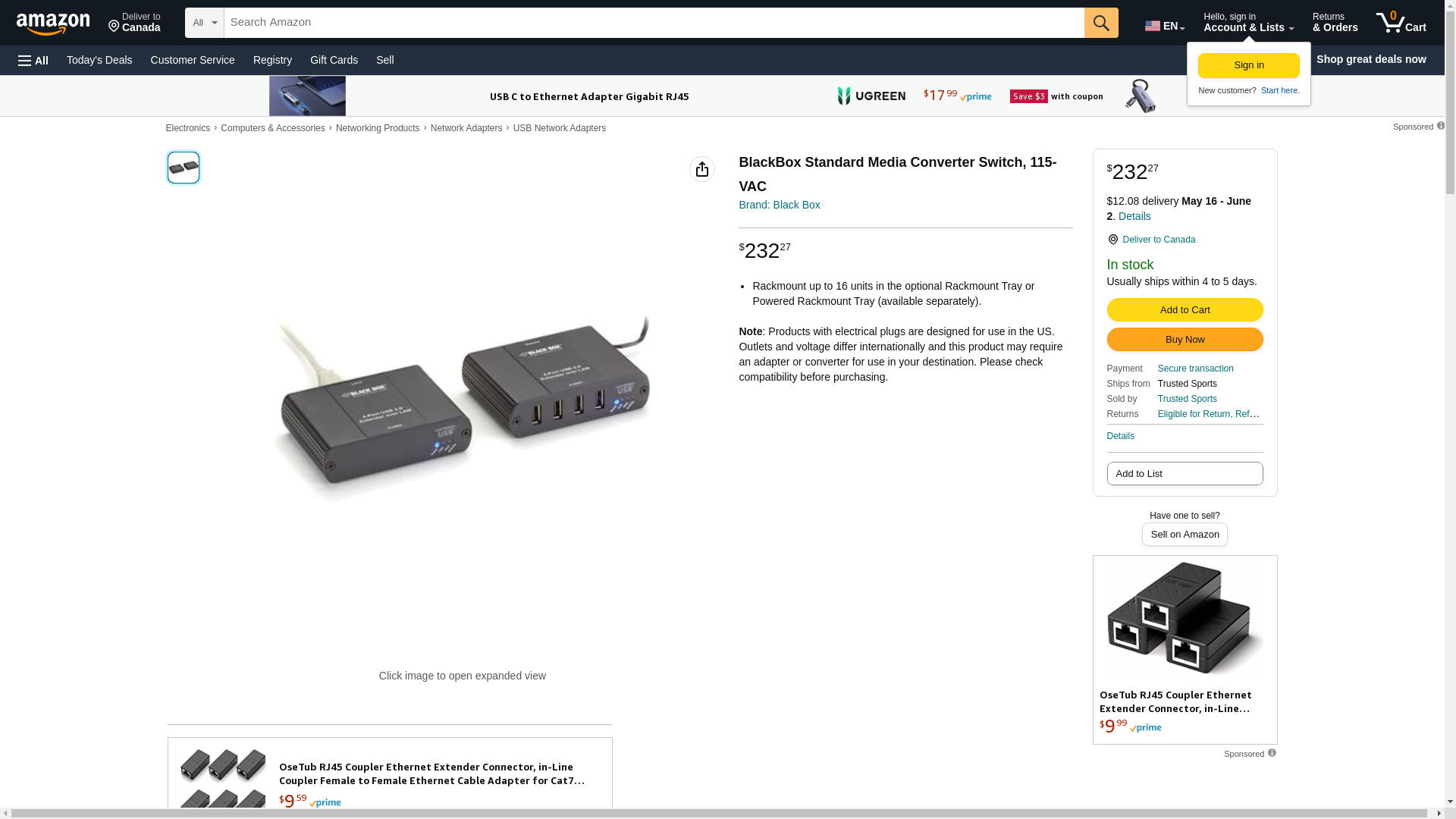Open the Network Adapters breadcrumb link

coord(466,128)
